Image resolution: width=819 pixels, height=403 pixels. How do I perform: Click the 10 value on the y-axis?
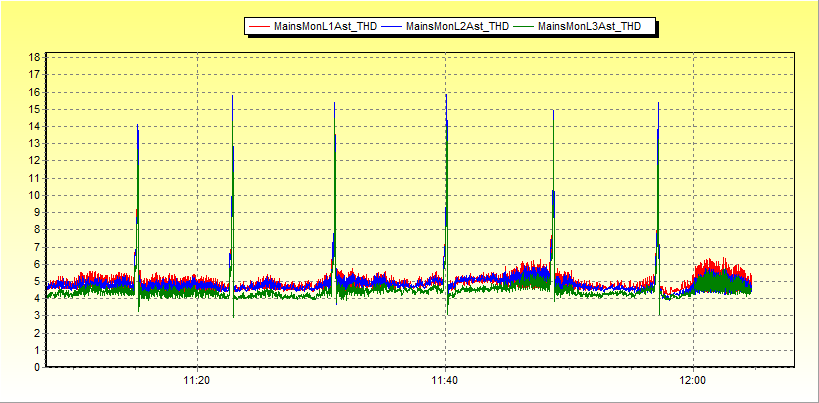pos(35,195)
